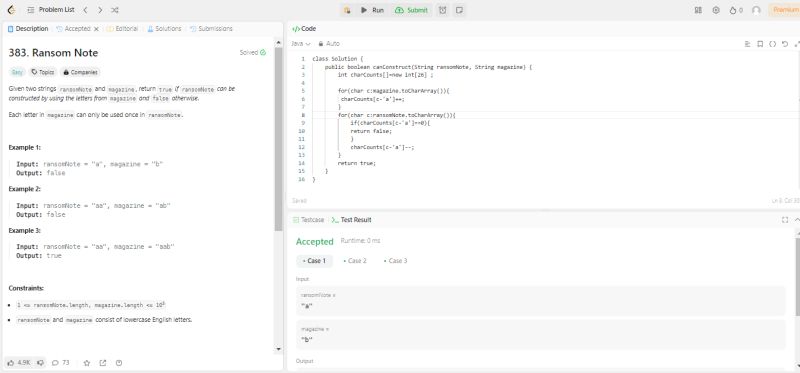800x373 pixels.
Task: Expand the Topics tag section
Action: coord(42,72)
